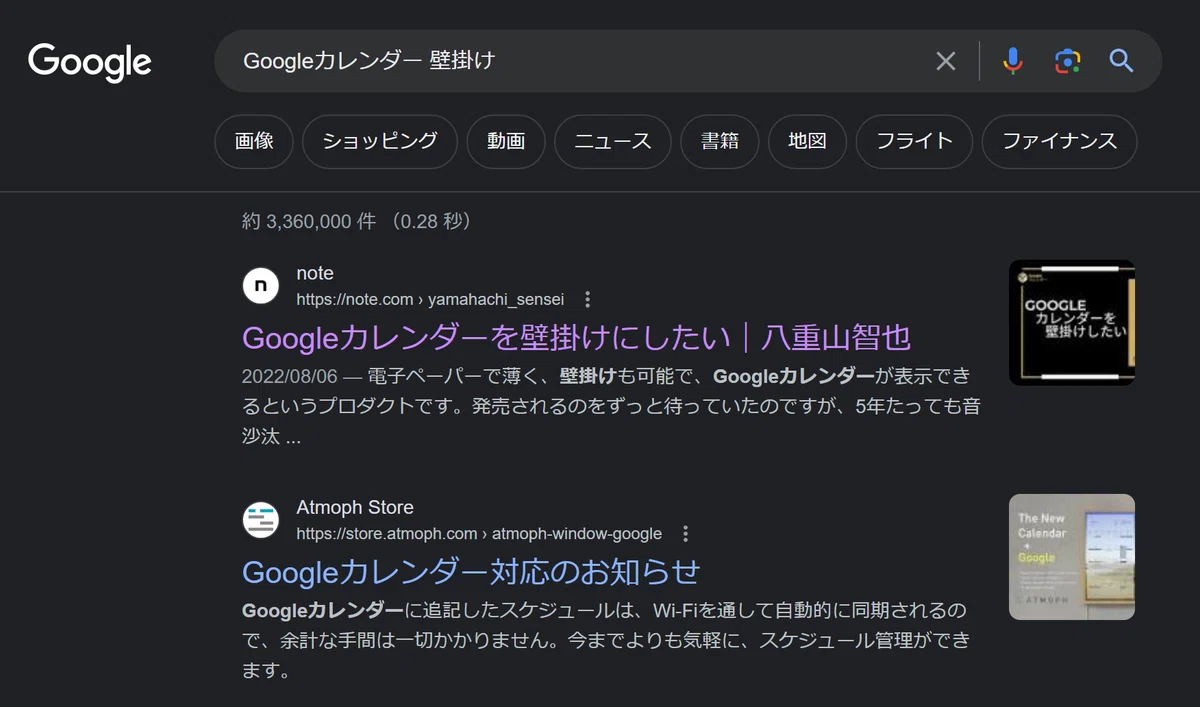
Task: Open more options for the note result
Action: [x=588, y=299]
